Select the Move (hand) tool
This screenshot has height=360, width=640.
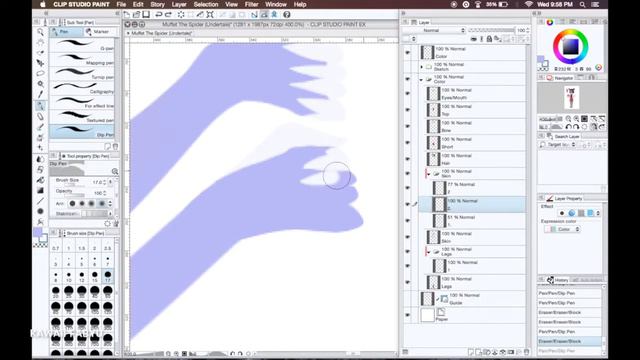pyautogui.click(x=40, y=42)
